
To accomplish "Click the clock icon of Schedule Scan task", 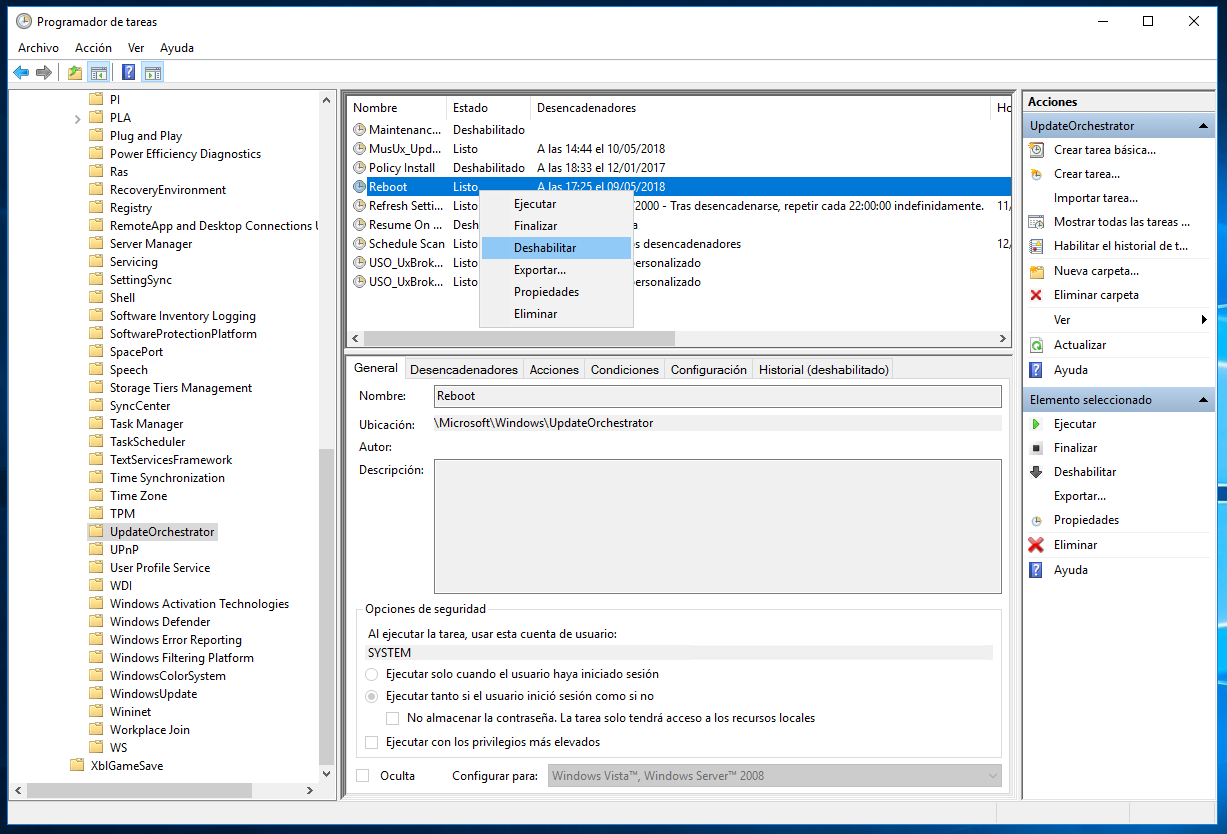I will (x=360, y=244).
